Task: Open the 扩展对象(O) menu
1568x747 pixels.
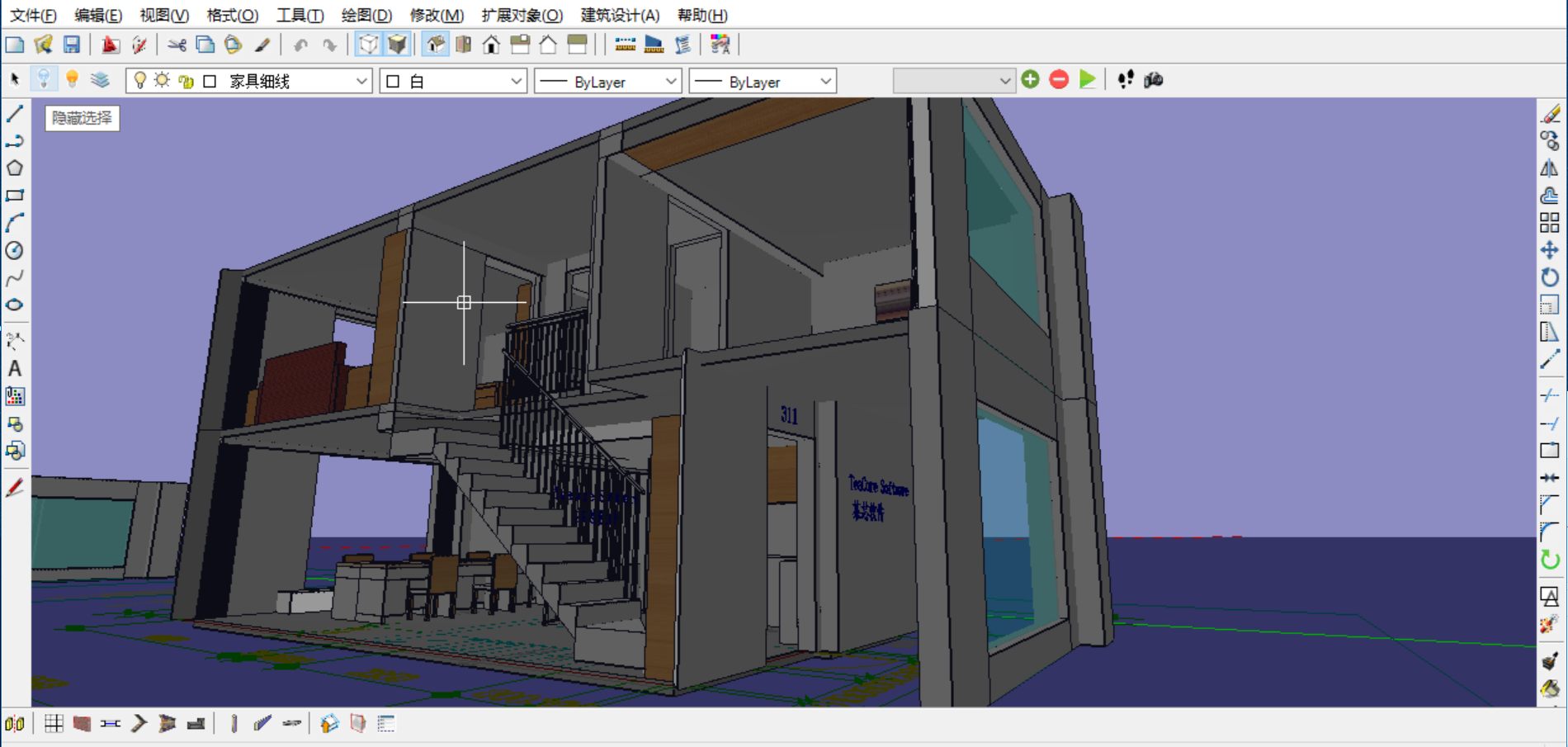Action: [x=522, y=15]
